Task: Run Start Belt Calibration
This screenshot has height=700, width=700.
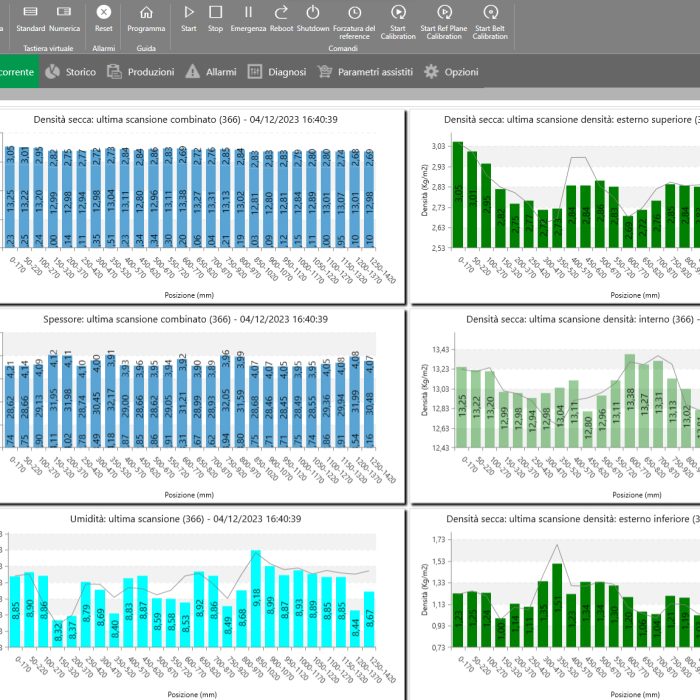Action: [490, 13]
